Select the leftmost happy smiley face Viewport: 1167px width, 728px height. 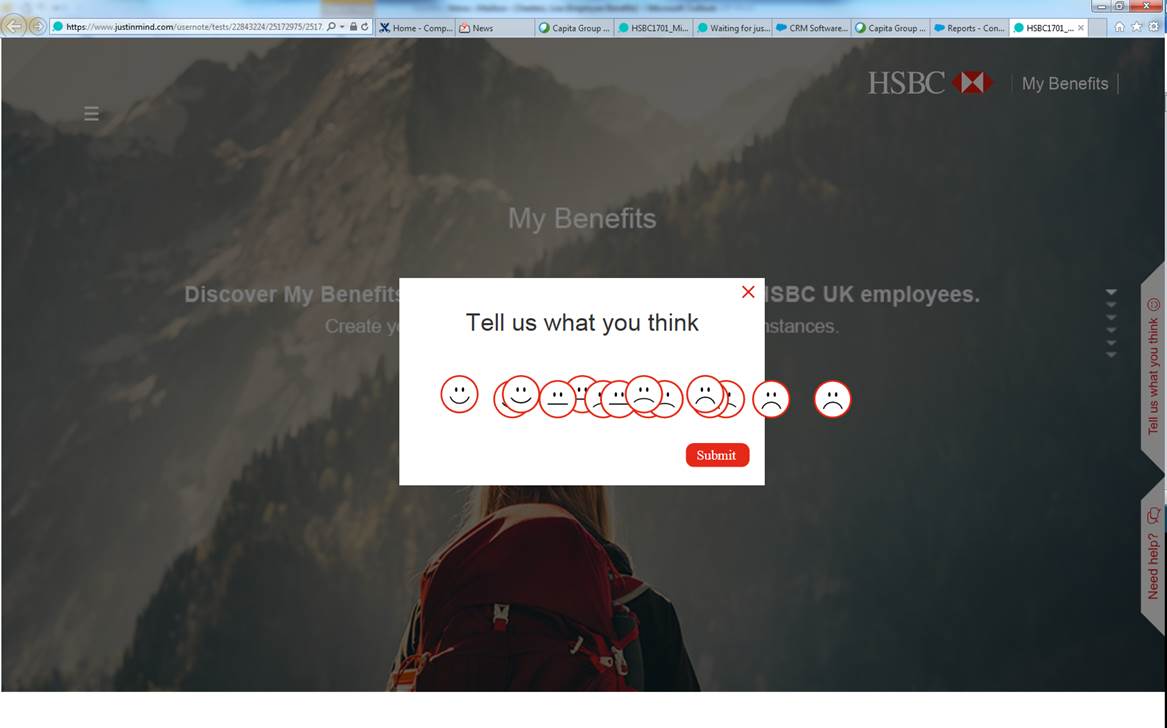pos(459,394)
